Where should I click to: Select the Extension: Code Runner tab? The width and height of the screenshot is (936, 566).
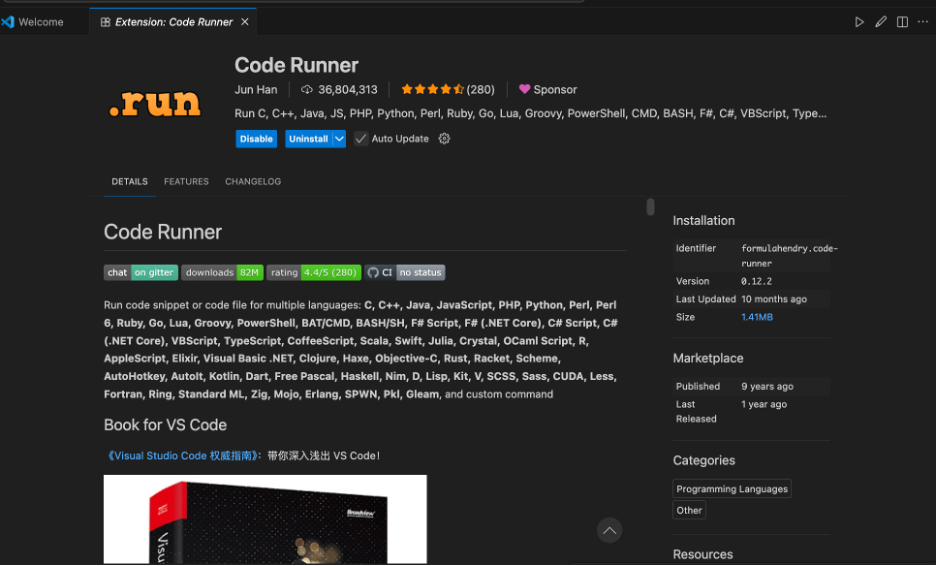(x=173, y=22)
